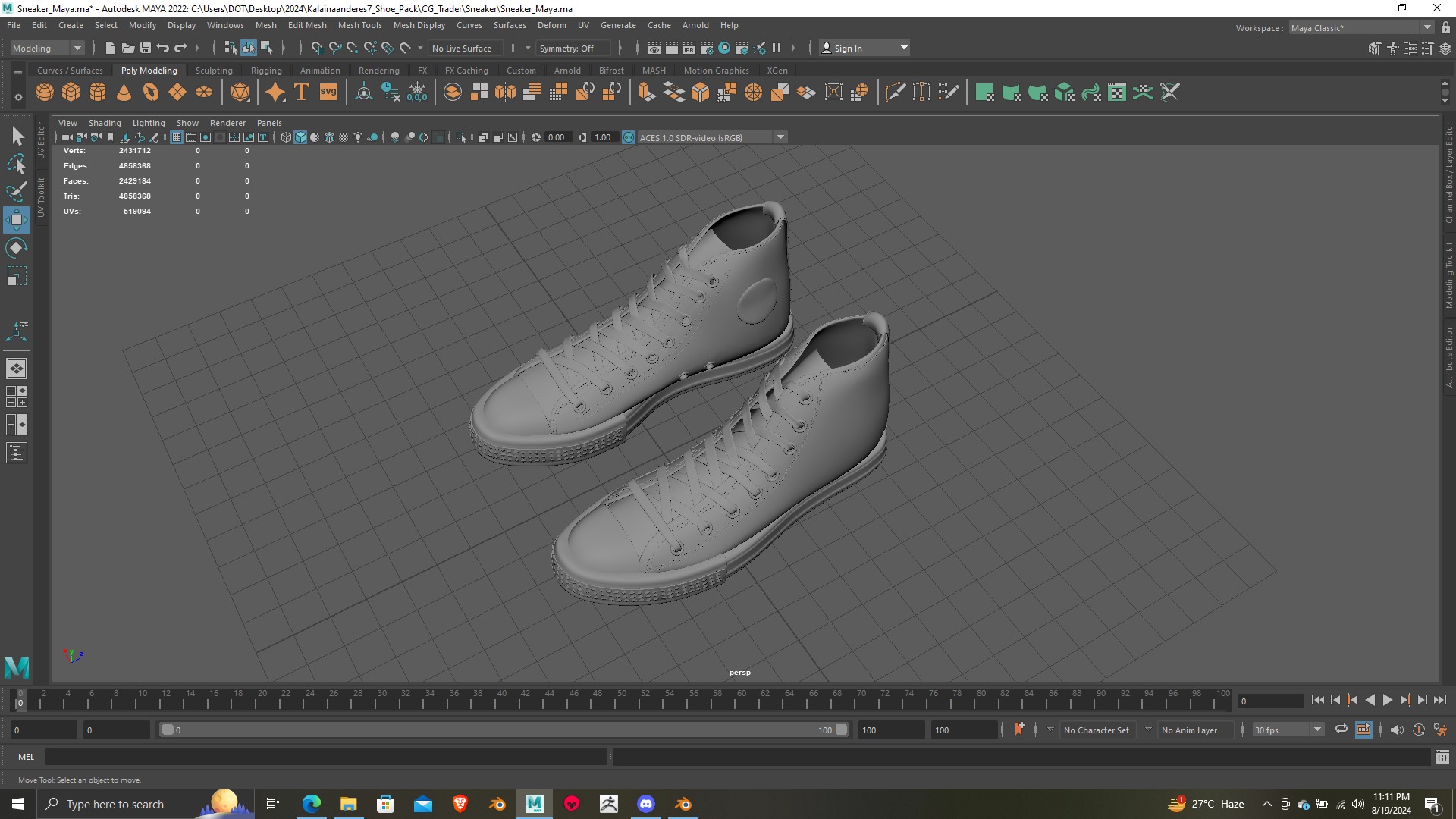Viewport: 1456px width, 819px height.
Task: Switch to the Rigging shelf tab
Action: [266, 71]
